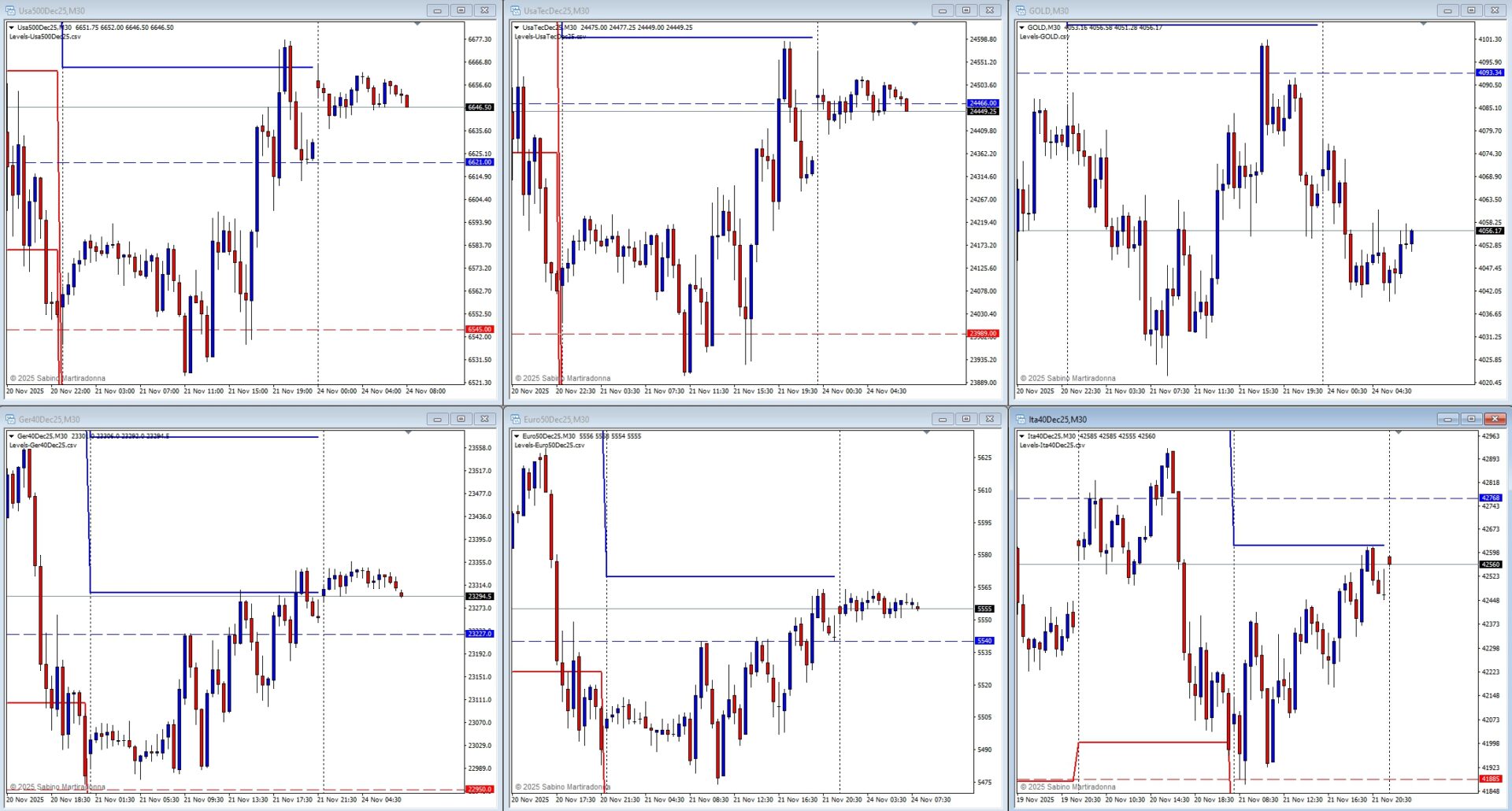Screen dimensions: 1512x811
Task: Toggle the GOLD chart's top-left triangle arrow
Action: click(x=1022, y=28)
